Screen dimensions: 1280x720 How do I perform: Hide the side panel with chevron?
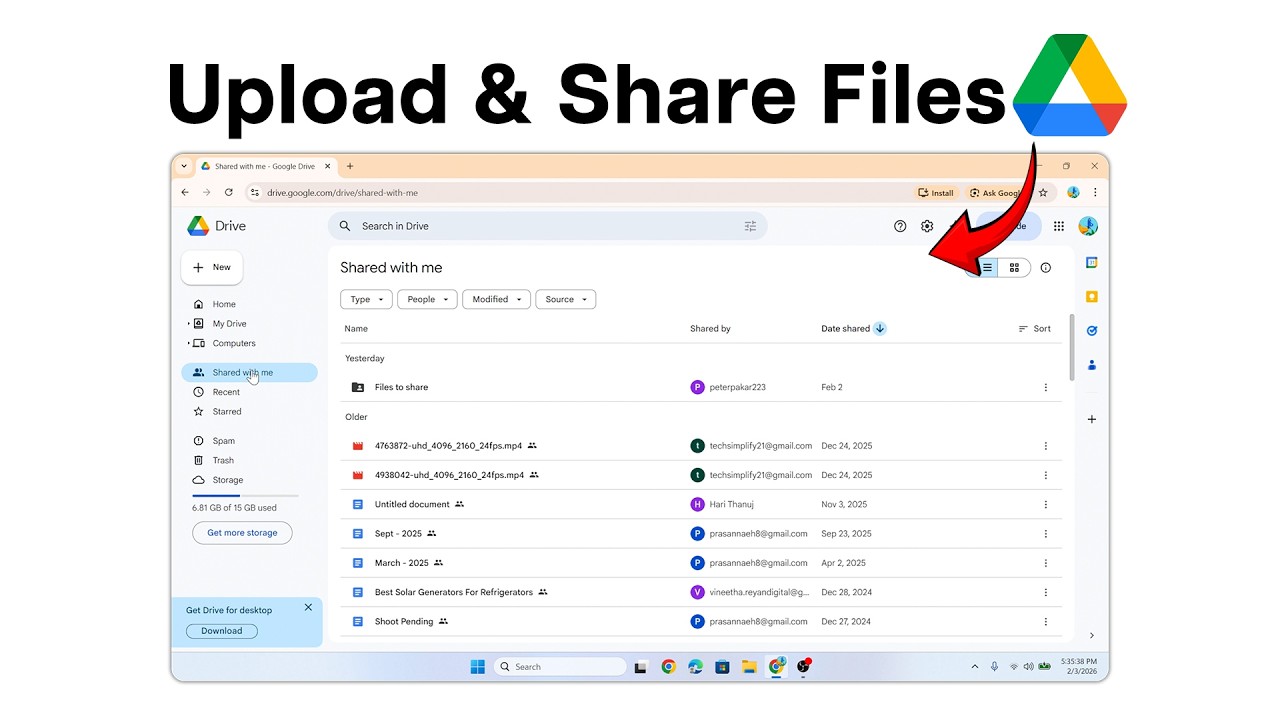(x=1092, y=635)
